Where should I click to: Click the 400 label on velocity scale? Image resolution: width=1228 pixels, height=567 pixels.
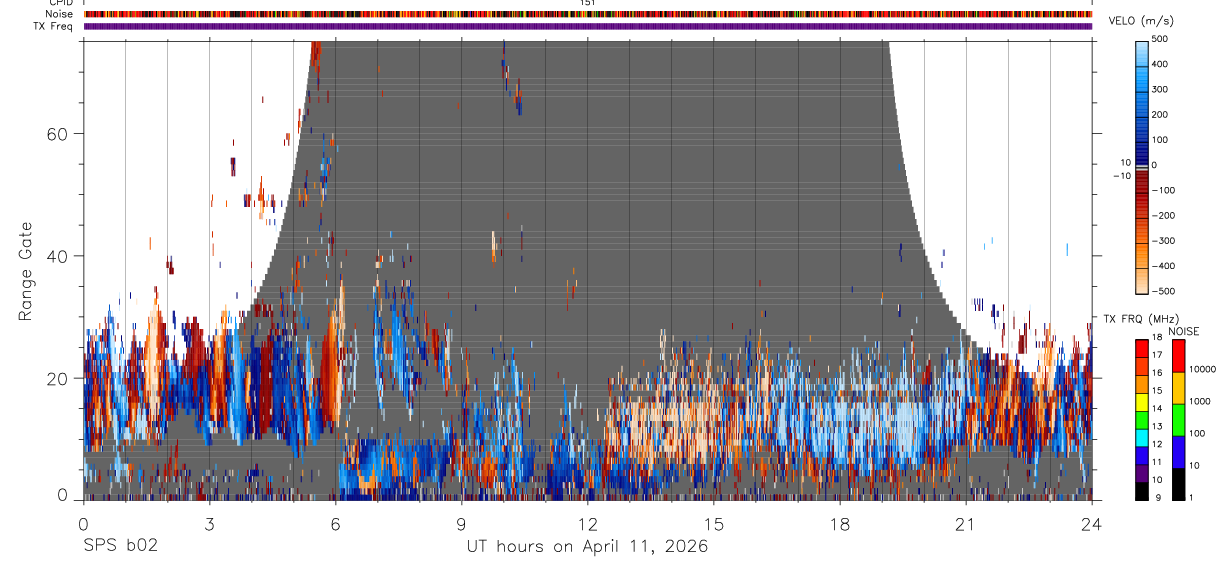[1160, 64]
